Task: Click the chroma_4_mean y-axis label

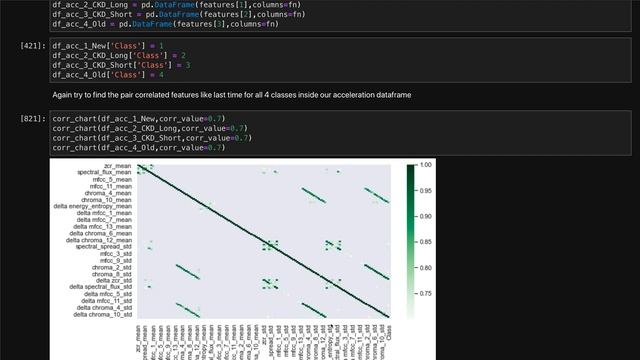Action: (108, 193)
